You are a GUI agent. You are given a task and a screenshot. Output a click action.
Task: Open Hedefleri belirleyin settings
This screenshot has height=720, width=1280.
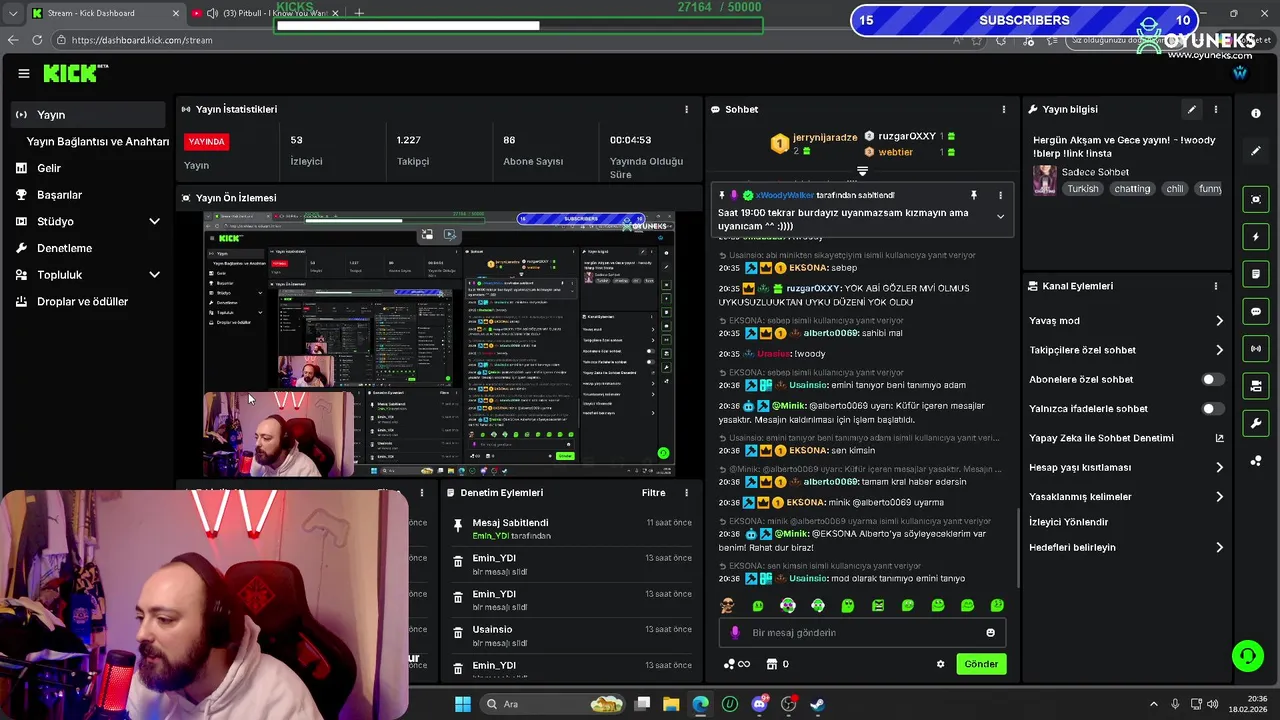1126,547
